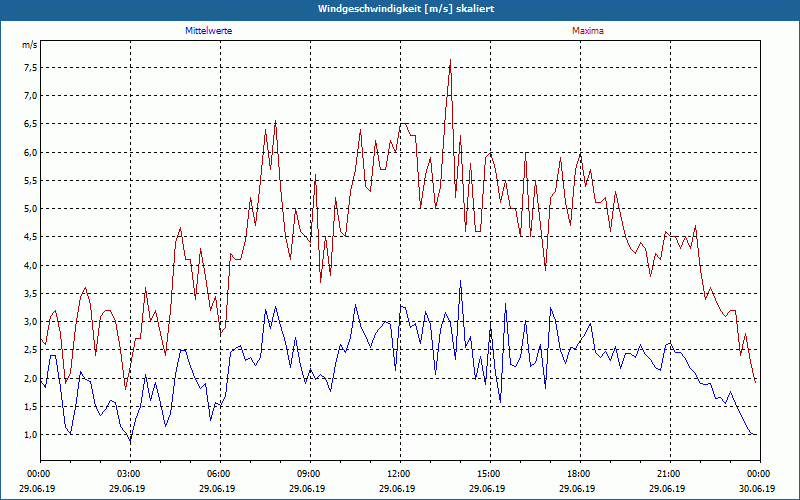The image size is (800, 500).
Task: Click the 6,5 y-axis value
Action: tap(30, 124)
